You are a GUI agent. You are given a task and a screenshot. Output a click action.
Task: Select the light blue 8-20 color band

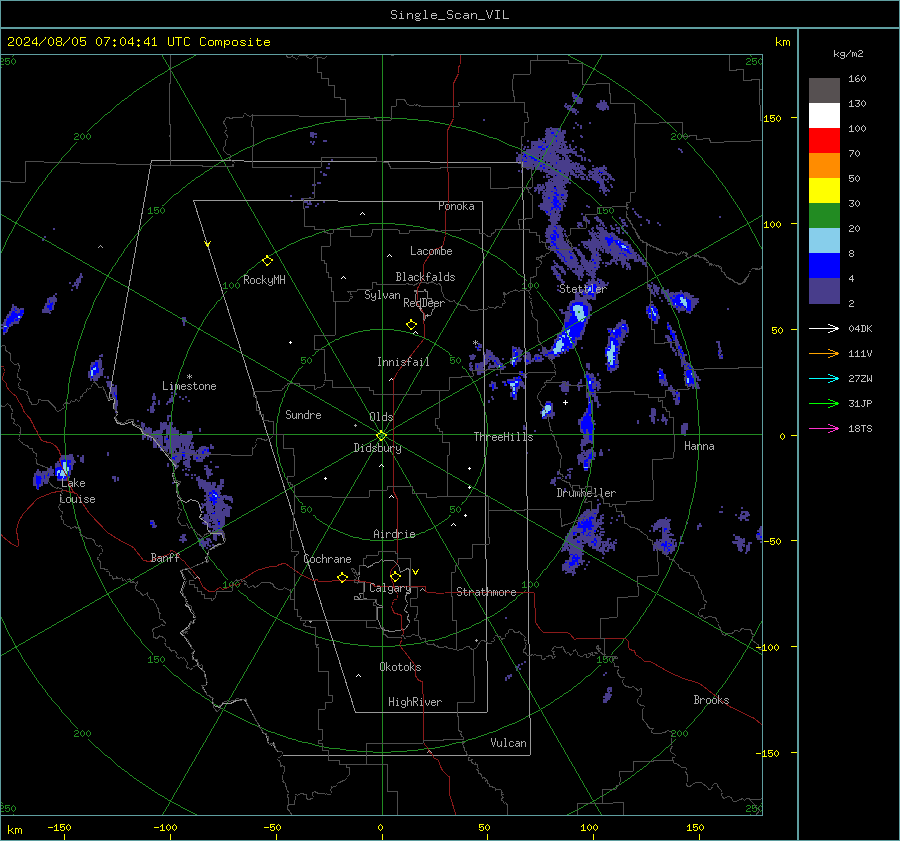(824, 241)
